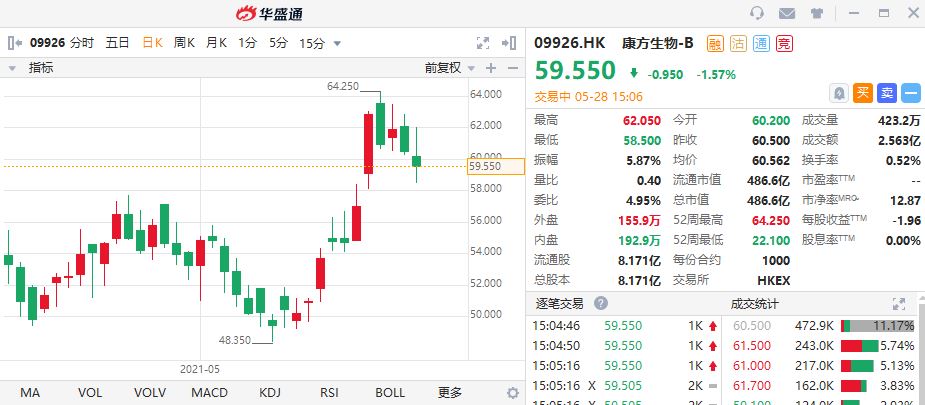Open the 逐笔交易 tick trades tab
The height and width of the screenshot is (405, 925).
(559, 304)
